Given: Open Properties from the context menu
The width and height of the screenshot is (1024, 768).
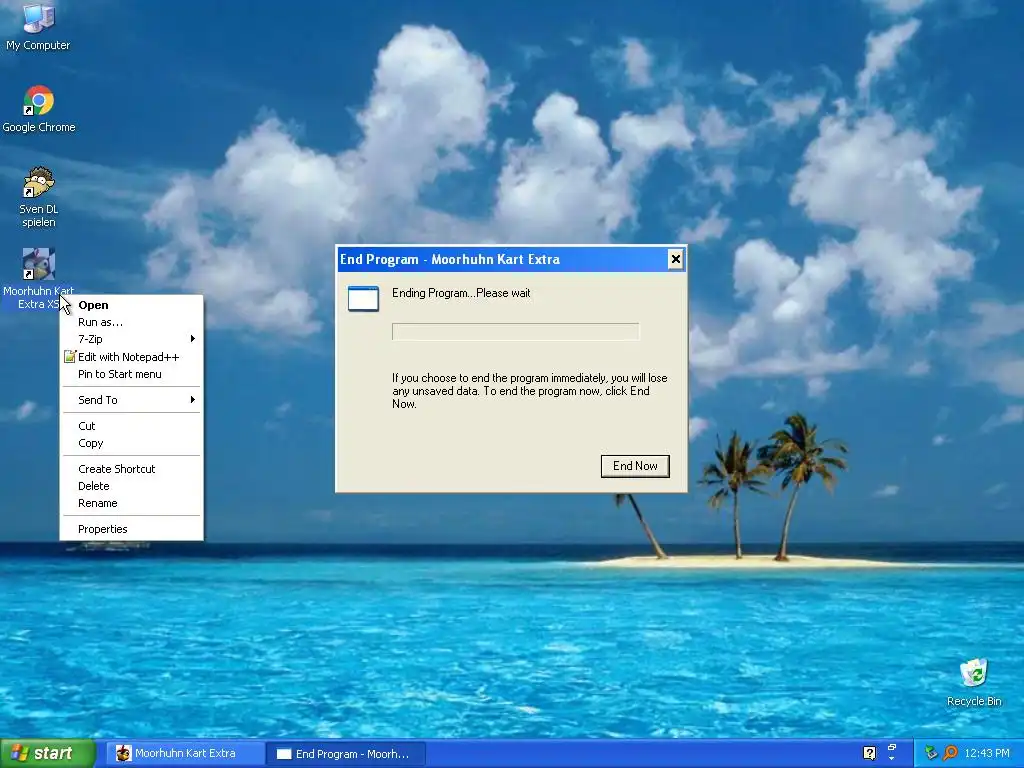Looking at the screenshot, I should [x=131, y=529].
